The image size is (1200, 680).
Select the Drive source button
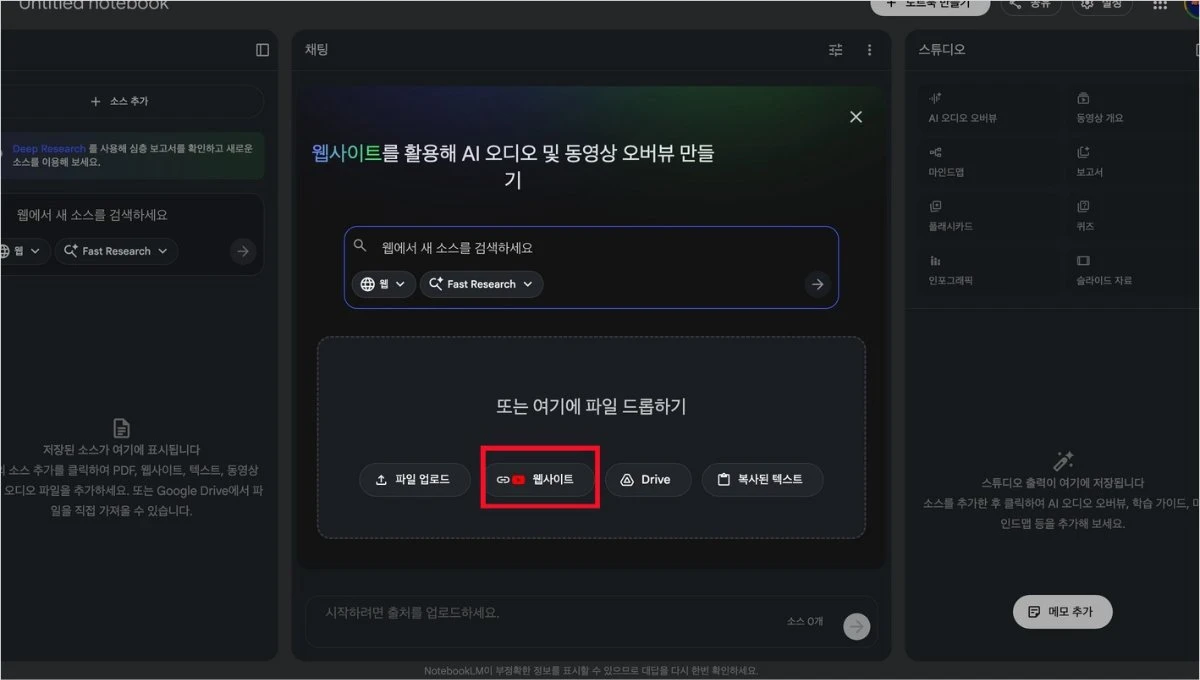click(648, 480)
